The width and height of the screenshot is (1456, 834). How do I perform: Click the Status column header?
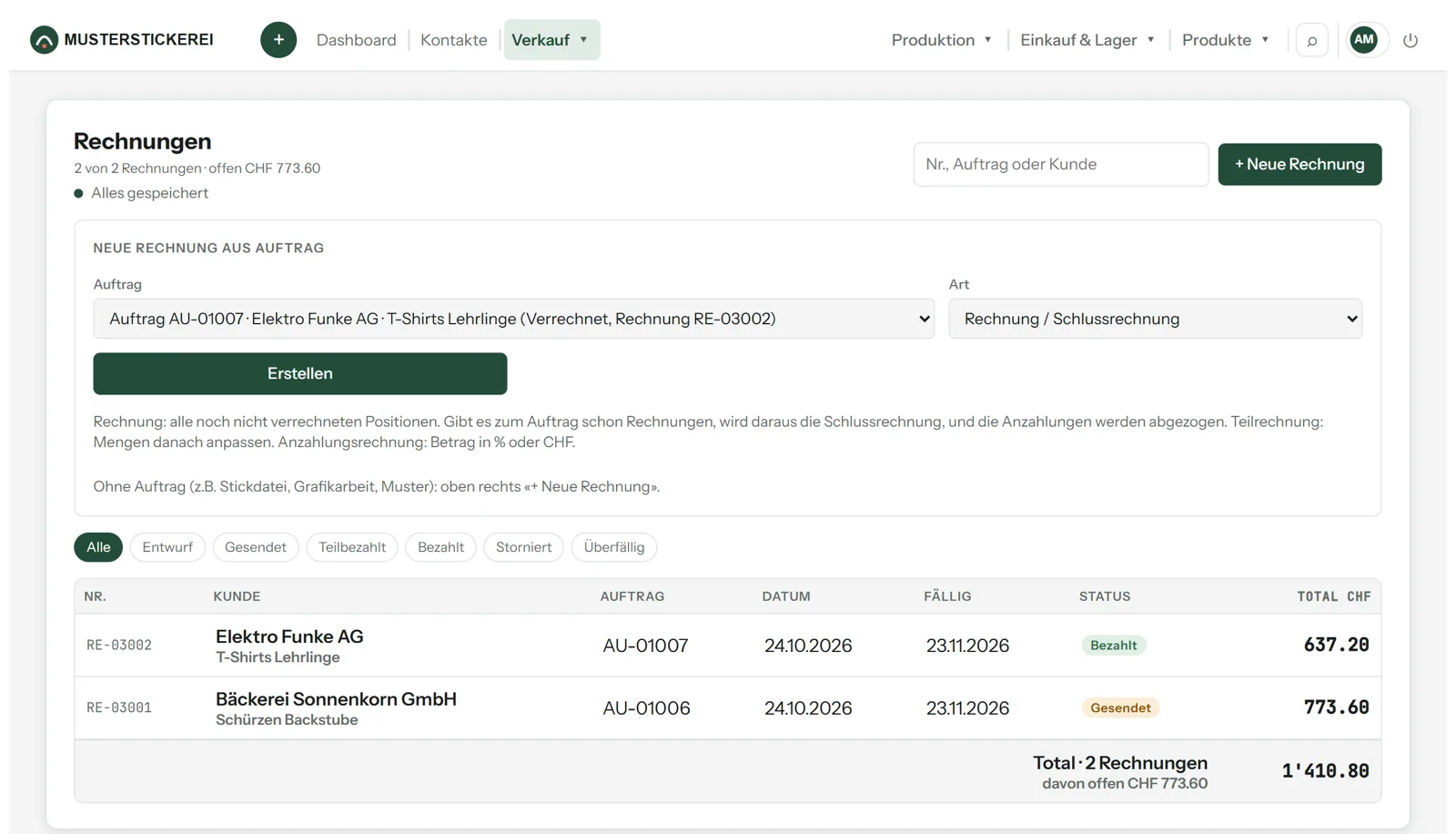(1105, 596)
